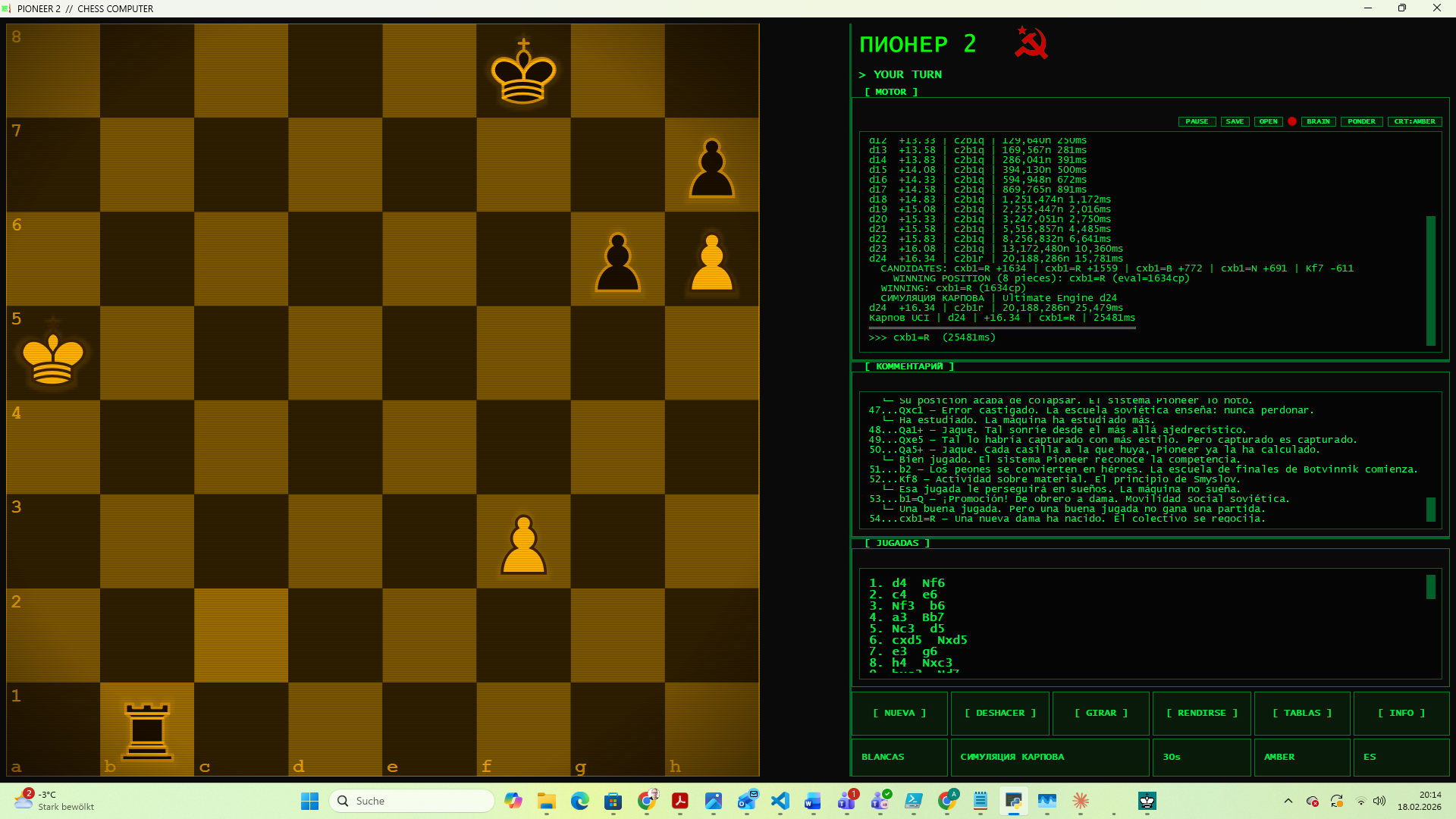Select the black pawn on g6
Screen dimensions: 1456x819
pos(618,262)
